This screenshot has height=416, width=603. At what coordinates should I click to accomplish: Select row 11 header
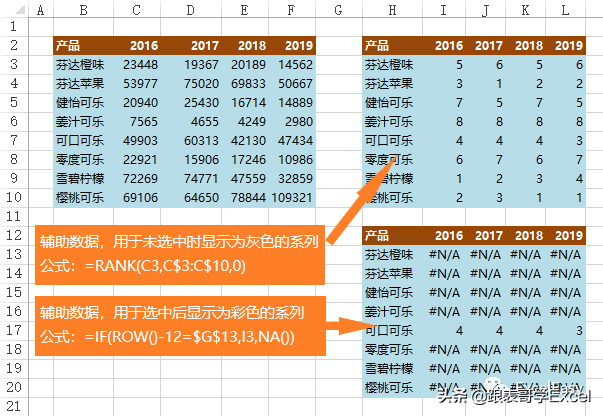(14, 216)
